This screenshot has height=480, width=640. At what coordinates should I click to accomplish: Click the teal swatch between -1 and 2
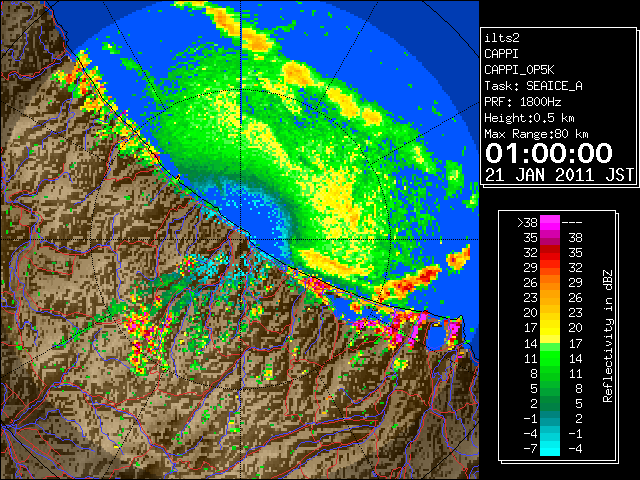click(550, 418)
